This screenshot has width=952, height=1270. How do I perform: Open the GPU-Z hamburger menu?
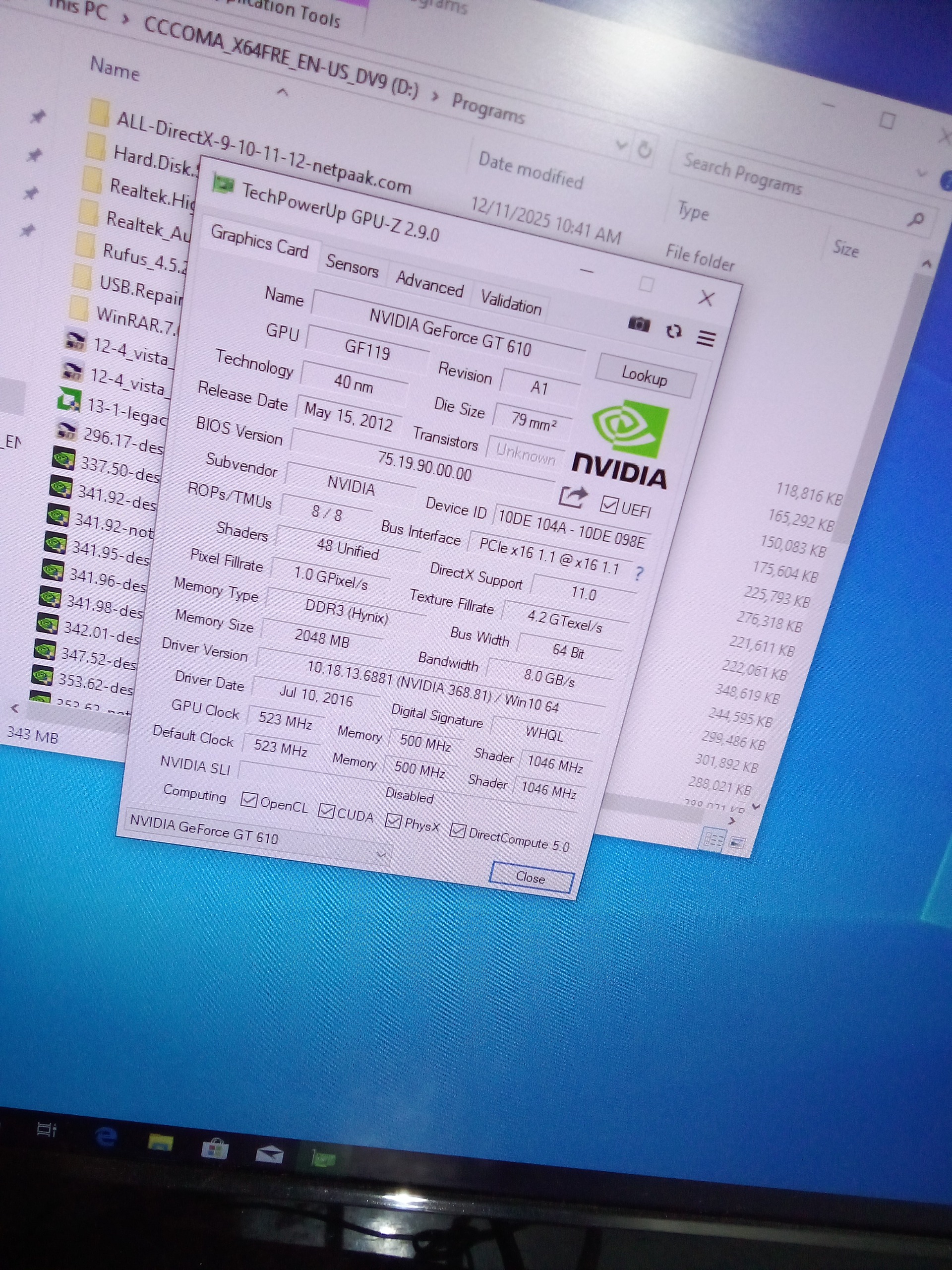coord(706,338)
